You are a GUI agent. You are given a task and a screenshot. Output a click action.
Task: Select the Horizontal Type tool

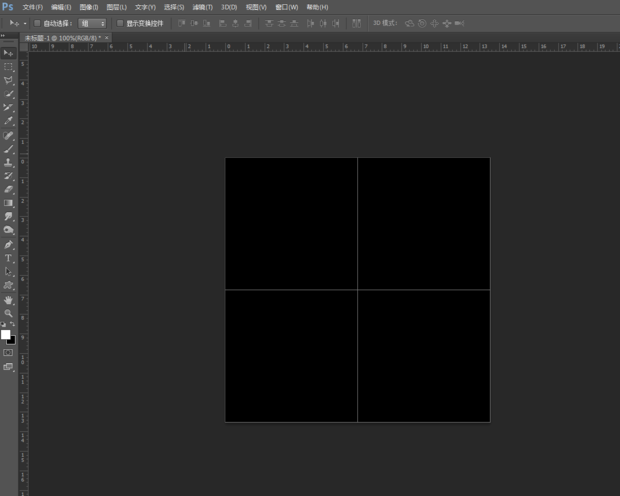click(x=8, y=257)
